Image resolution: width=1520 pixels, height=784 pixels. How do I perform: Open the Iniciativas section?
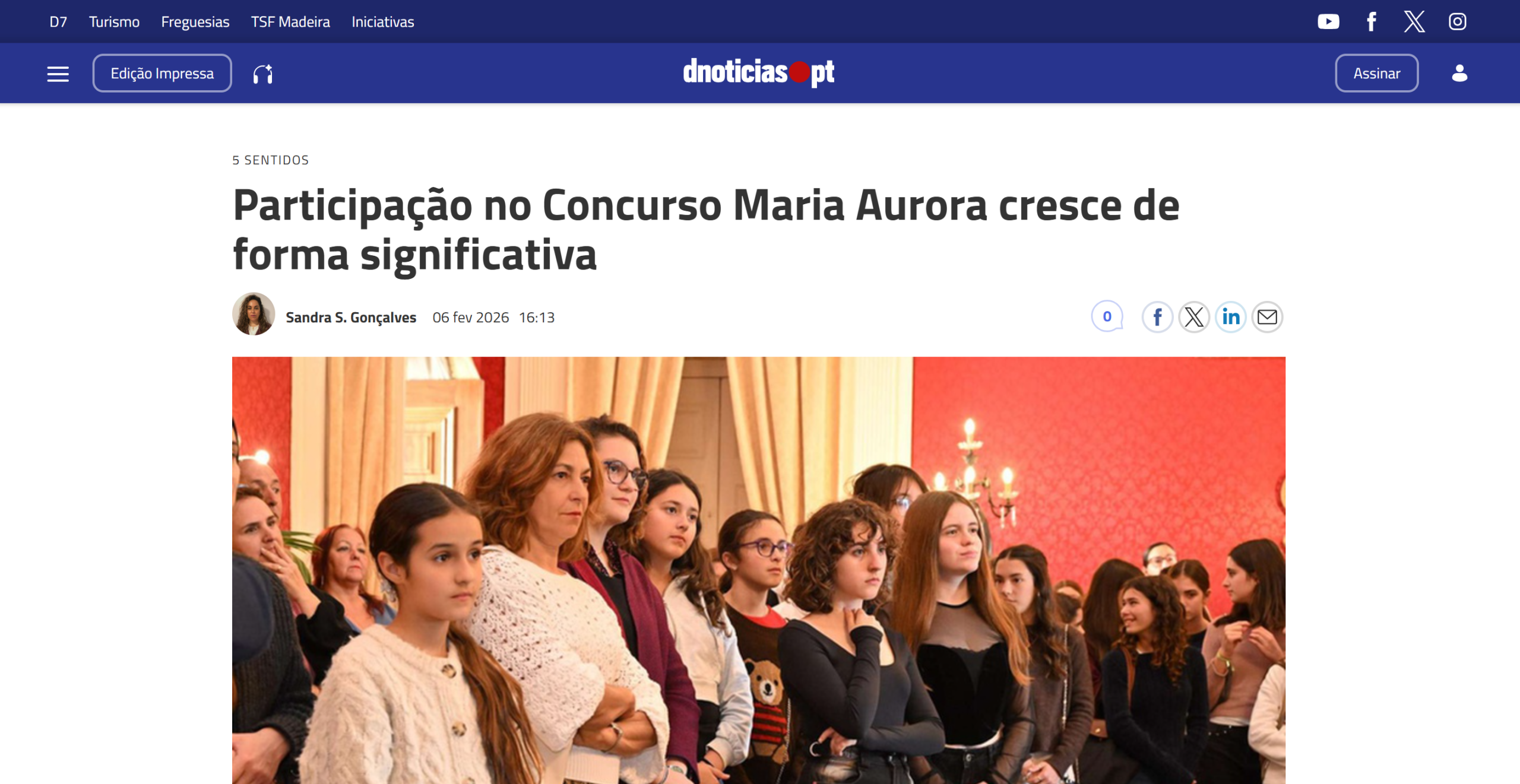coord(383,22)
